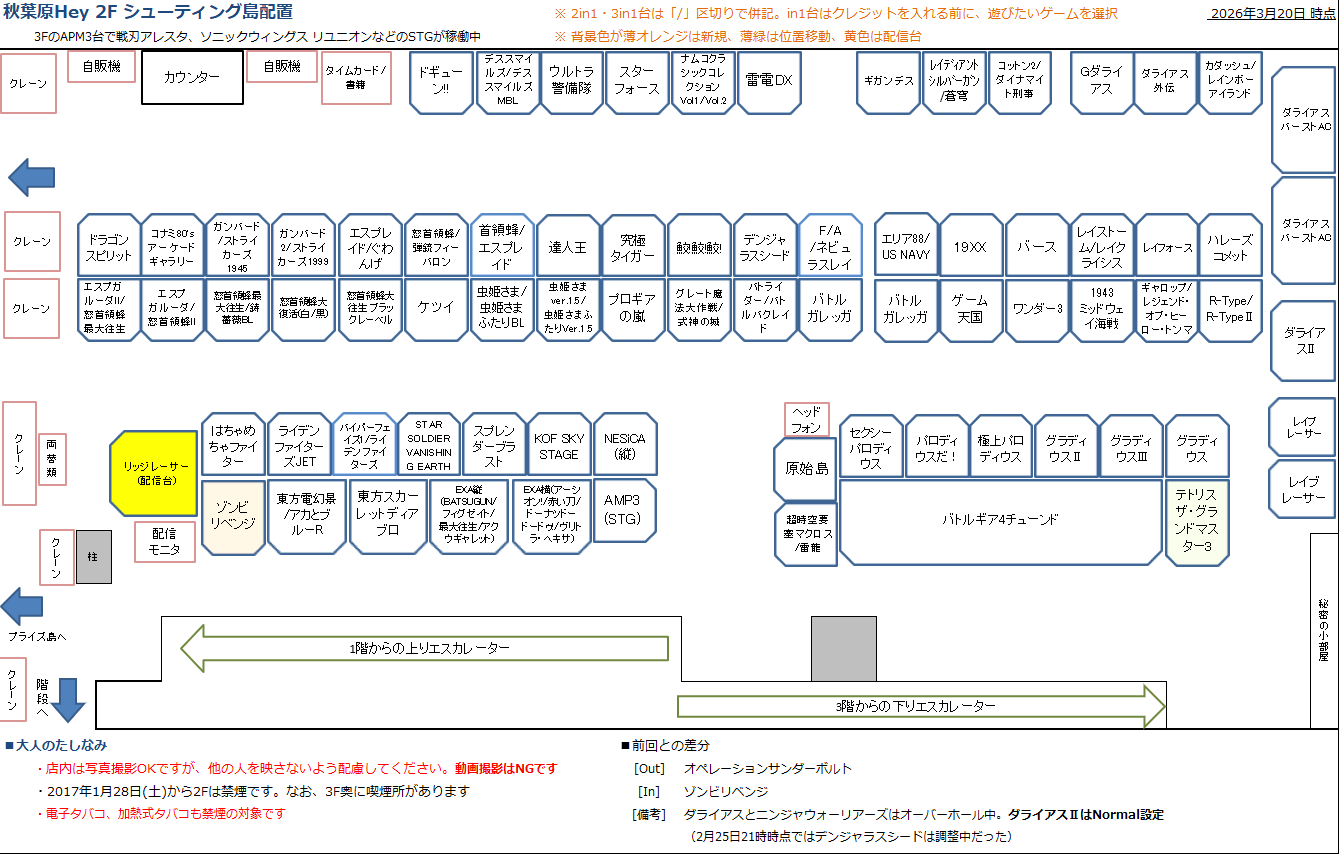Select the 雷電DX cabinet
The image size is (1342, 857).
point(768,81)
